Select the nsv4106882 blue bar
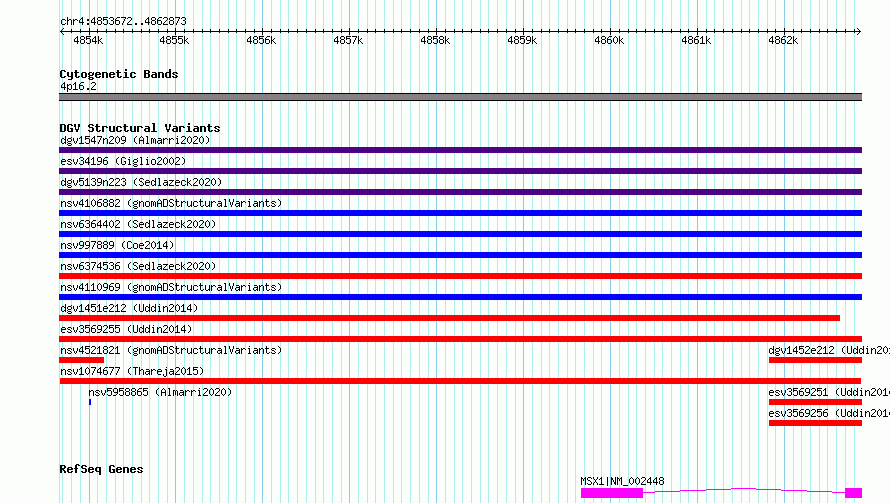 tap(460, 213)
